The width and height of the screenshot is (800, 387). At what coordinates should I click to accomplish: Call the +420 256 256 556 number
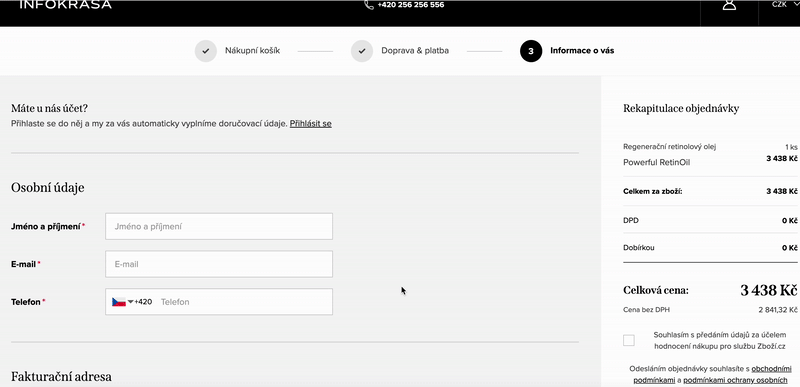tap(411, 5)
